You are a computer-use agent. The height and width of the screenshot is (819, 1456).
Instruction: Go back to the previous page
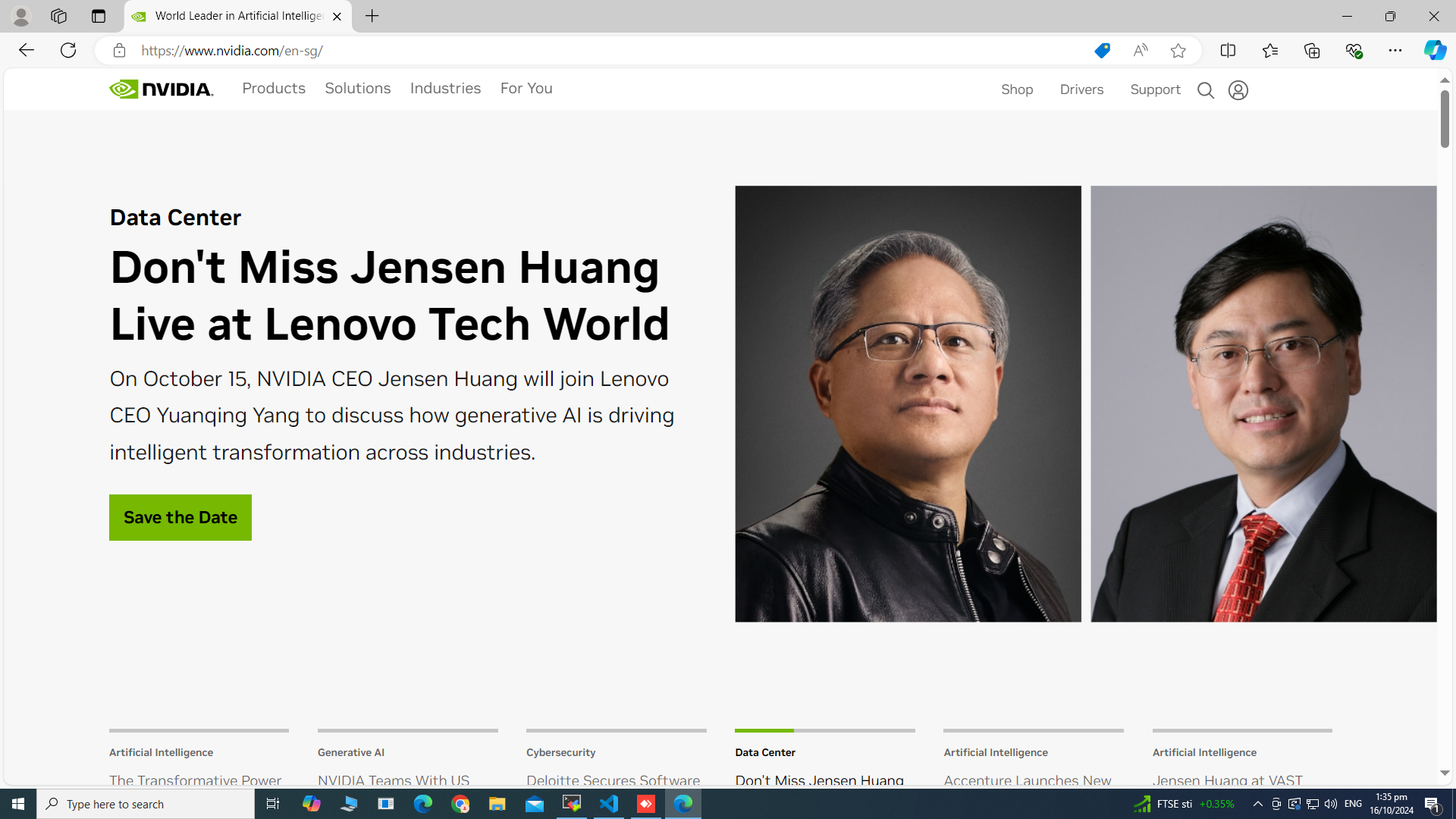(x=26, y=50)
